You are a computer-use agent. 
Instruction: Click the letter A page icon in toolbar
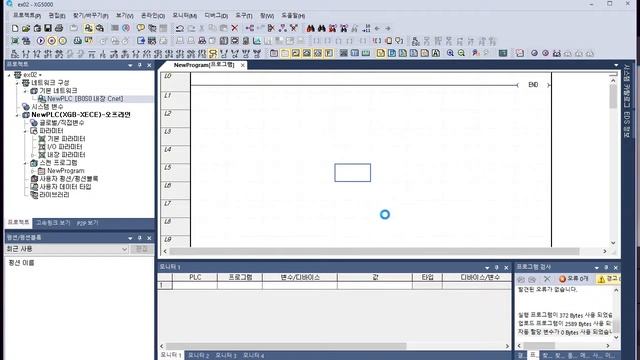pyautogui.click(x=436, y=53)
